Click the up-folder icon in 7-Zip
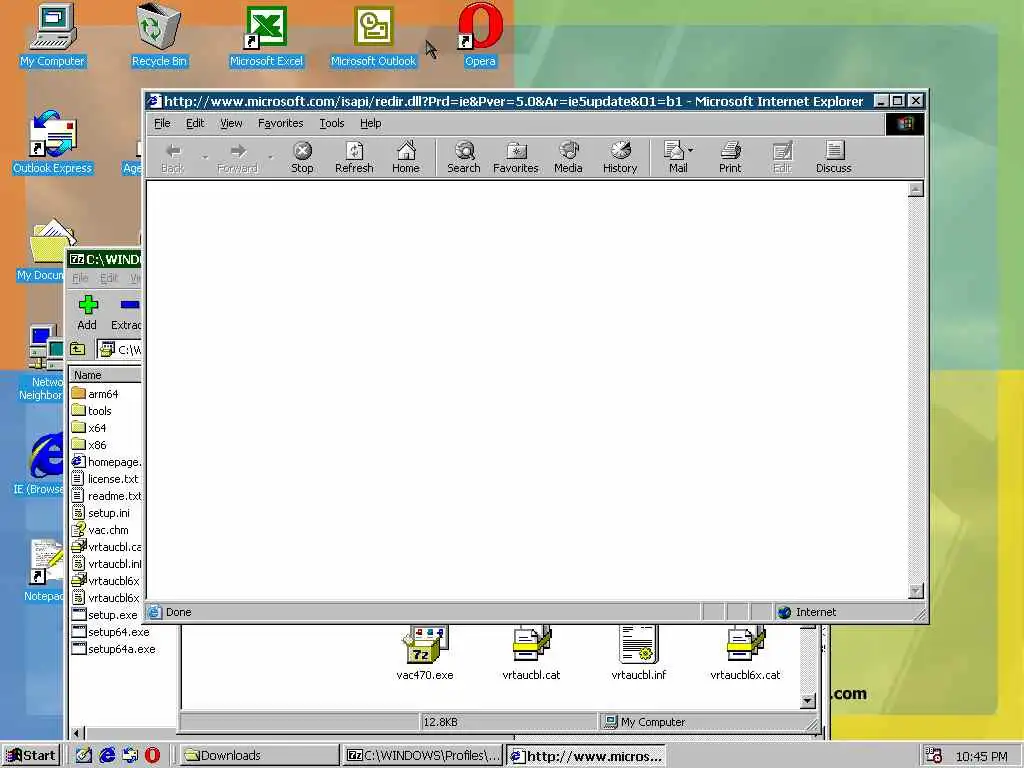The height and width of the screenshot is (768, 1024). pyautogui.click(x=78, y=349)
